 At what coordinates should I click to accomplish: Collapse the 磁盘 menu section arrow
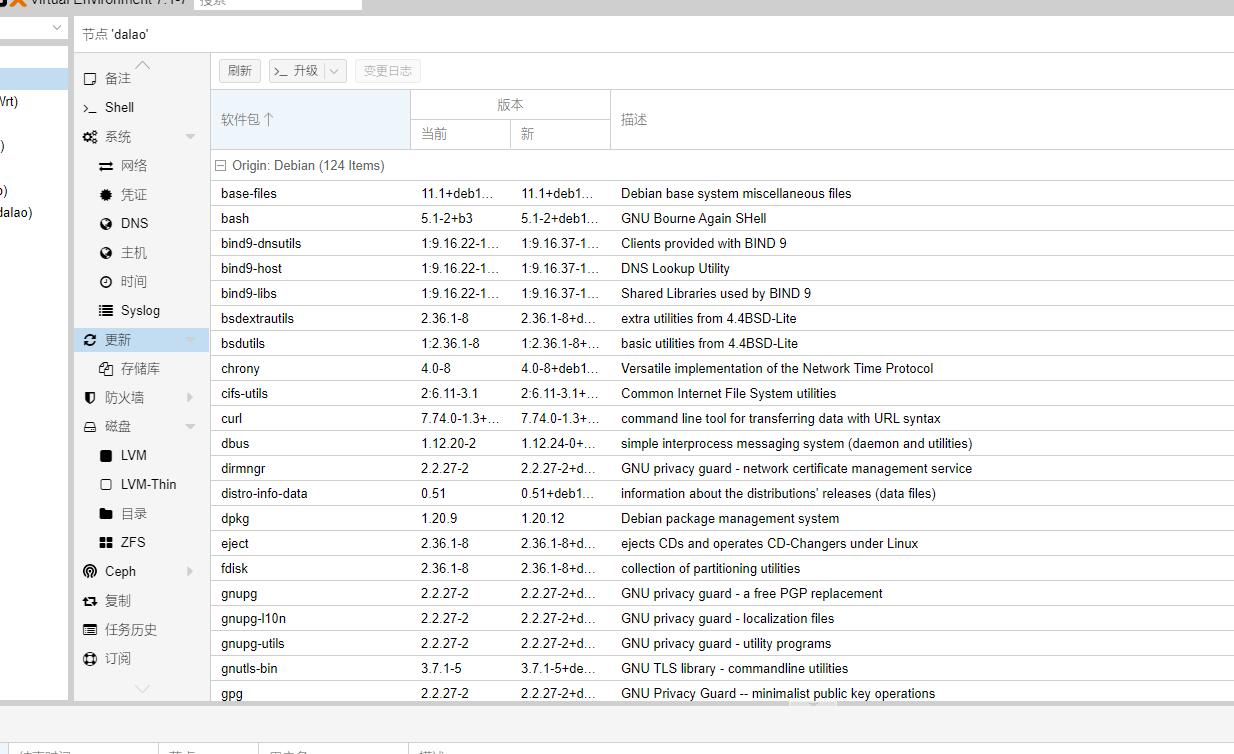190,426
